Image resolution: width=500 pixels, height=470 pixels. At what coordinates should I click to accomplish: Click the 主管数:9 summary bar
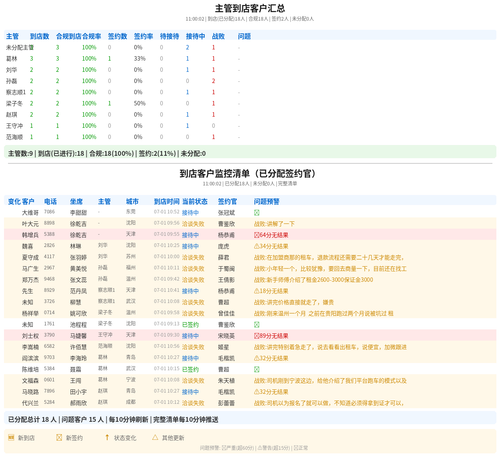click(x=250, y=153)
